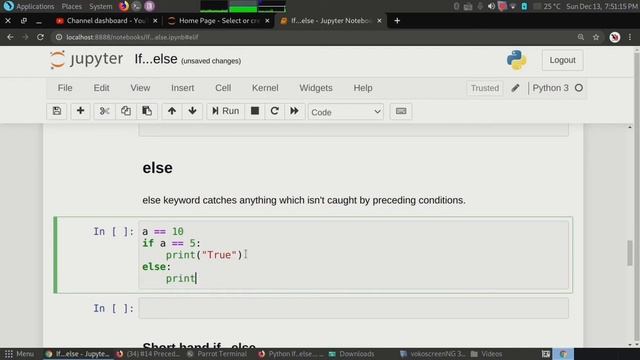Click the pencil edit mode indicator

pos(515,88)
